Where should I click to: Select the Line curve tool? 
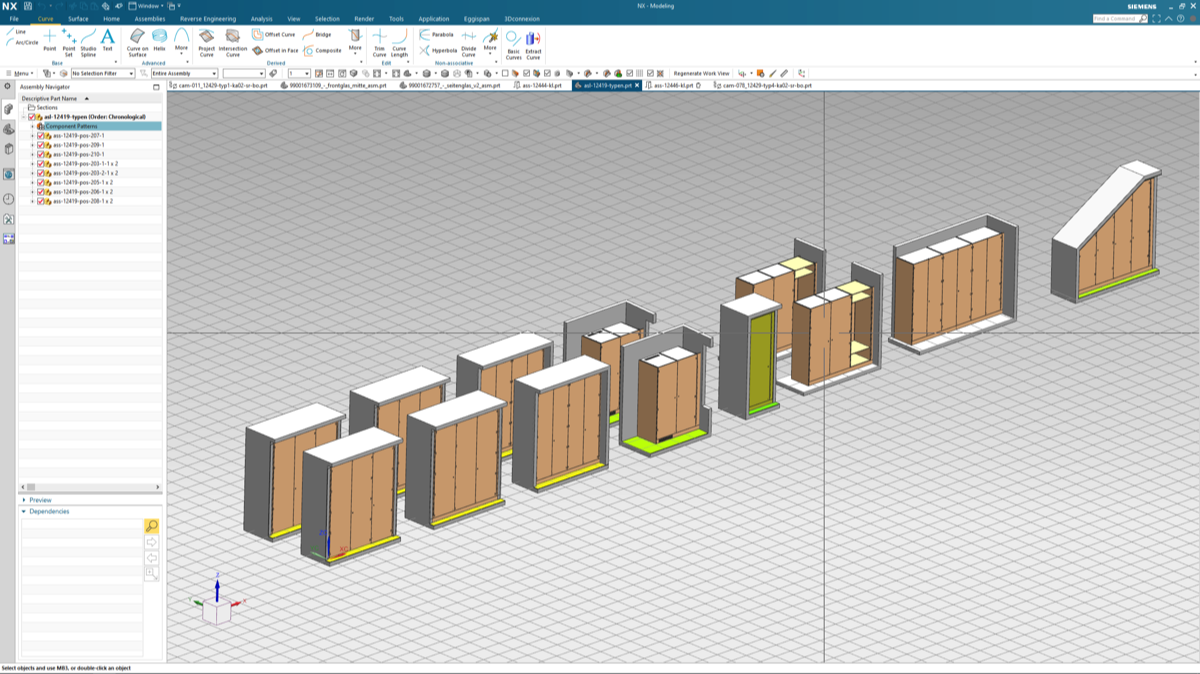[x=15, y=32]
